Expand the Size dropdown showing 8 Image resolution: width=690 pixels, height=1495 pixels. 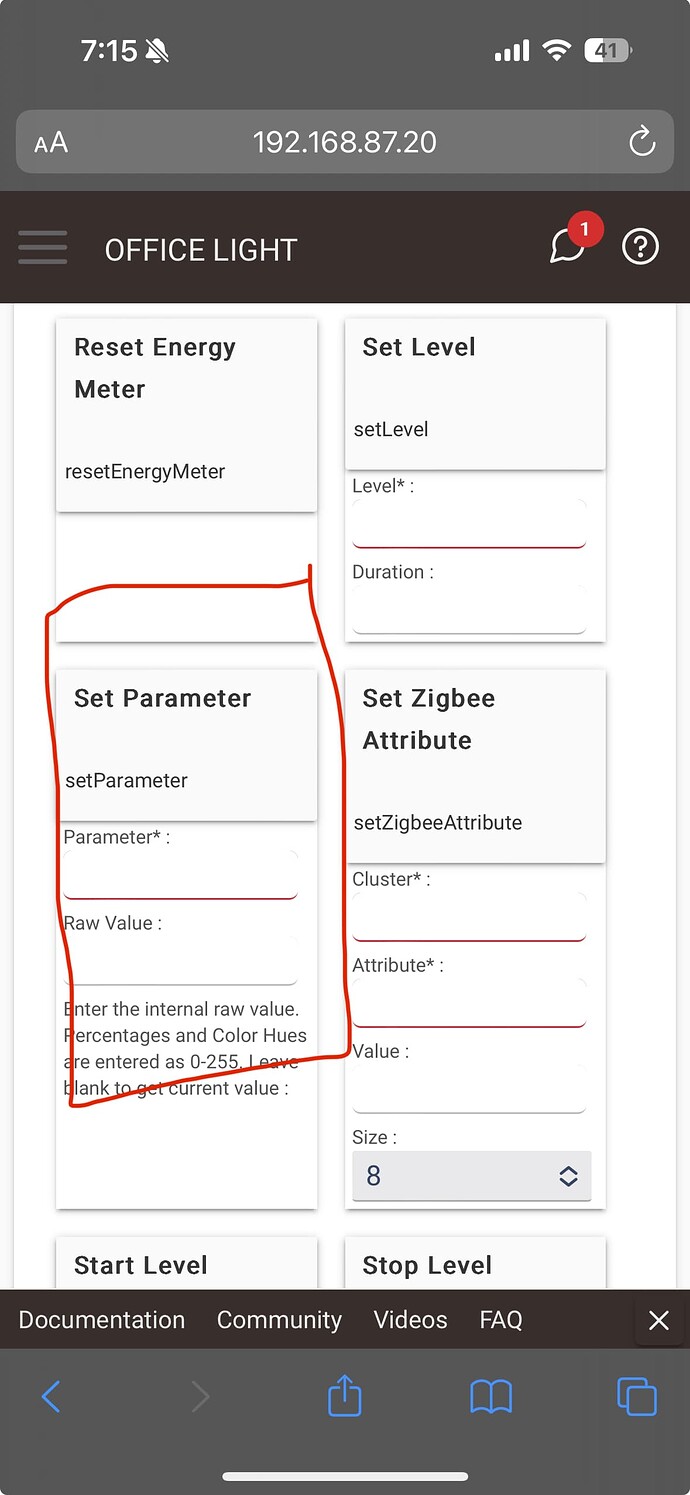point(471,1176)
